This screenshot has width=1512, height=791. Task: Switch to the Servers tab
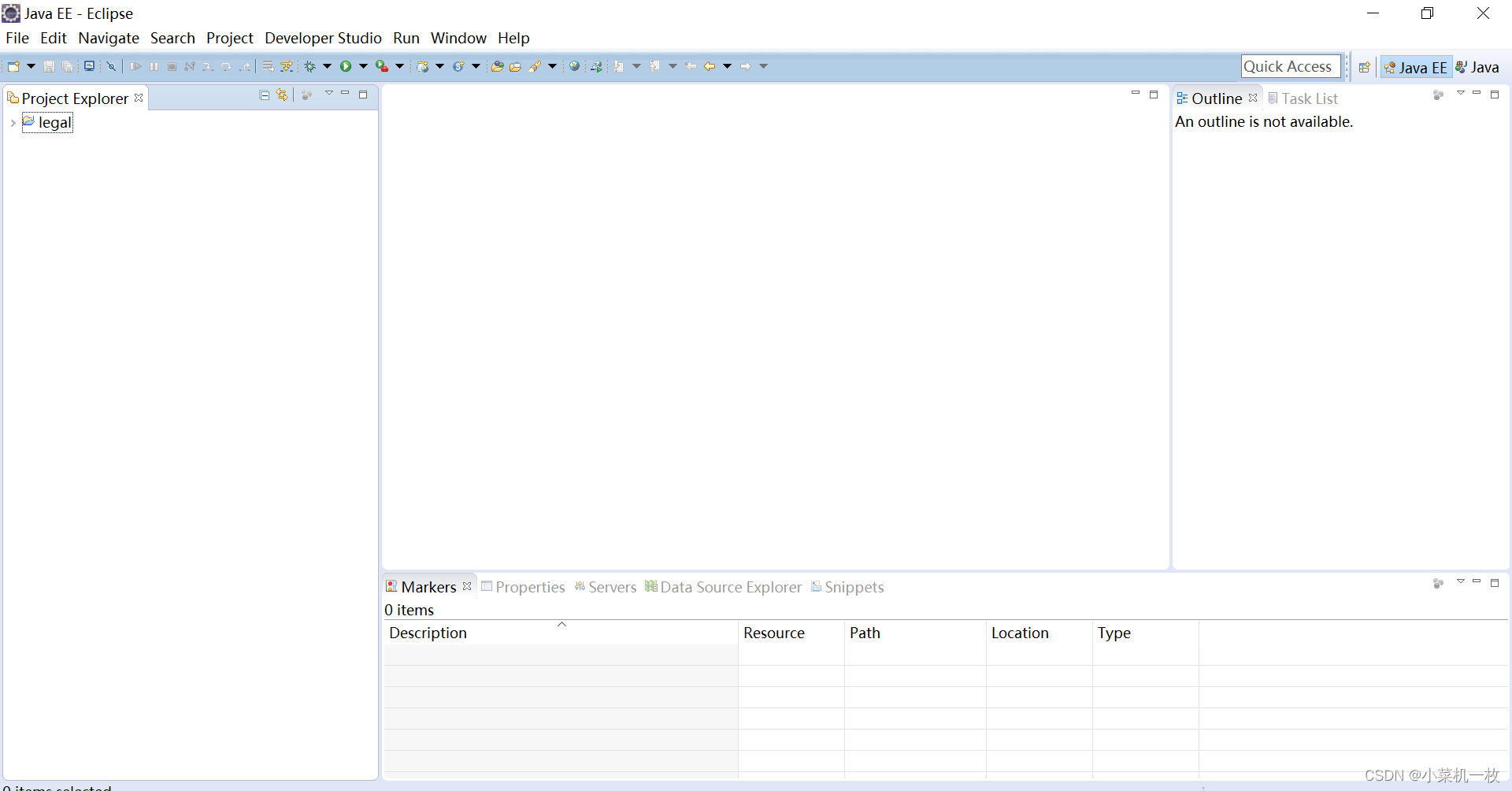(605, 587)
